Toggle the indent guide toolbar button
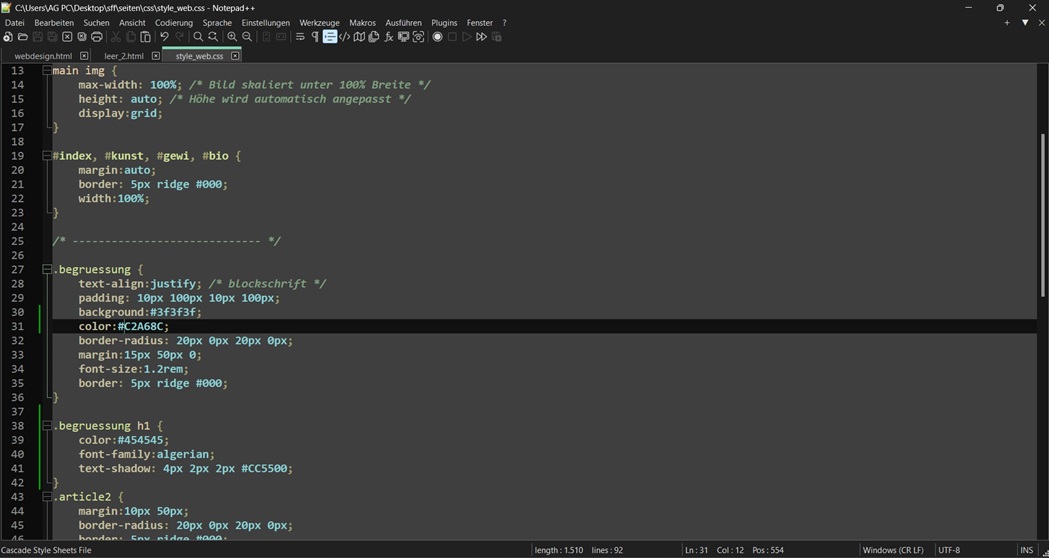The width and height of the screenshot is (1049, 558). [329, 37]
